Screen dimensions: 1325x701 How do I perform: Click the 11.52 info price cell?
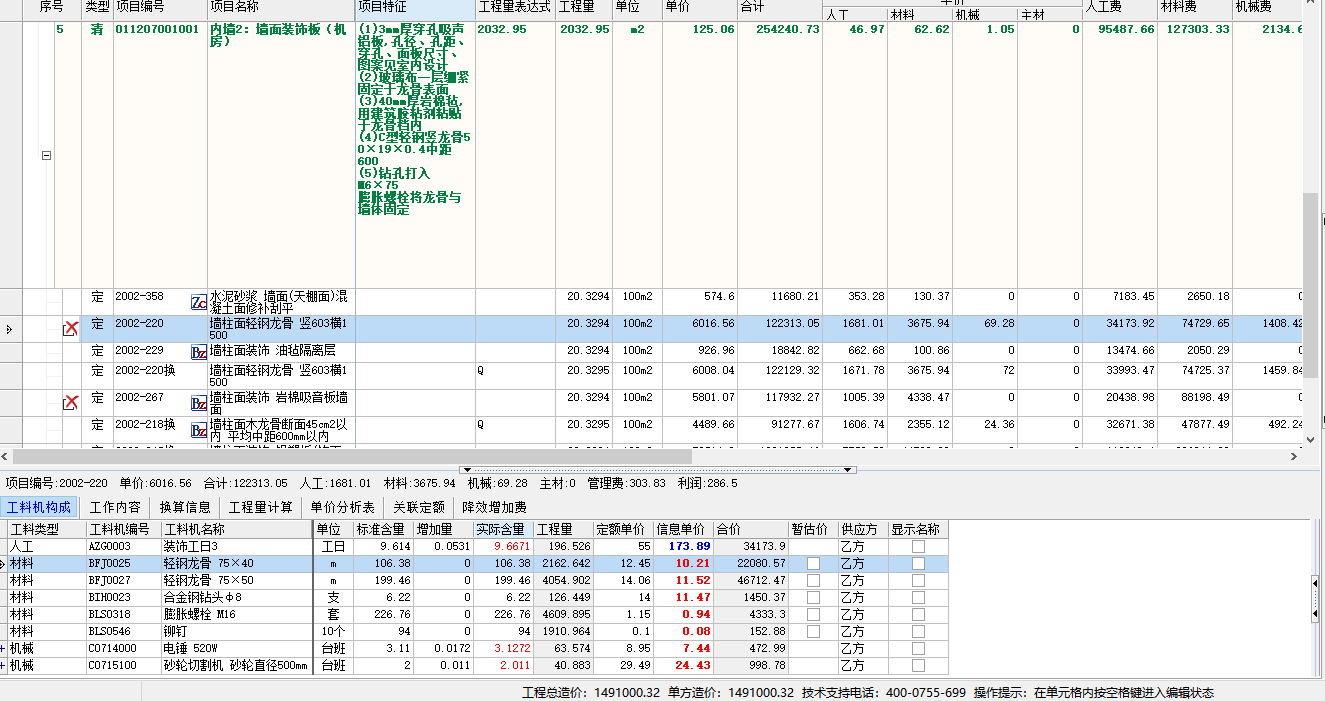pyautogui.click(x=683, y=580)
